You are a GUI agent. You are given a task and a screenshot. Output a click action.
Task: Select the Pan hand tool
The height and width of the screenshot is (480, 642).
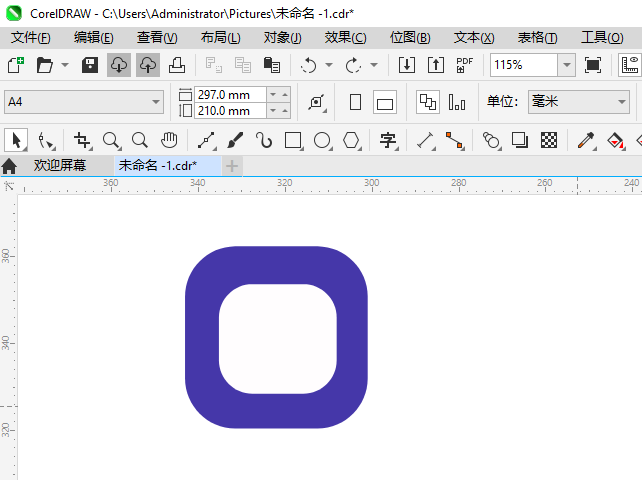tap(169, 140)
